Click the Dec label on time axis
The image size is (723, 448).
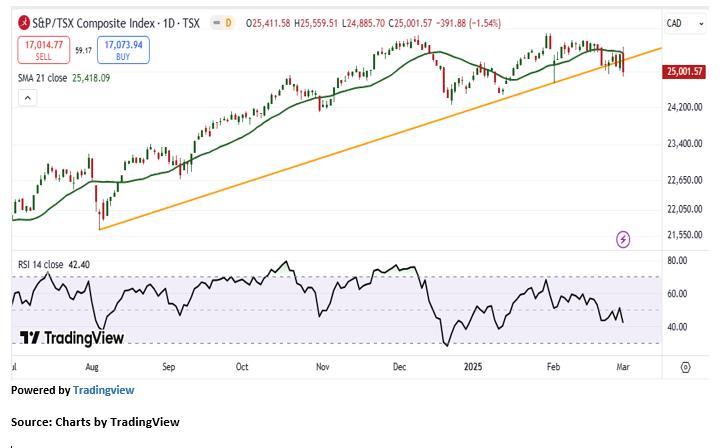pos(400,367)
